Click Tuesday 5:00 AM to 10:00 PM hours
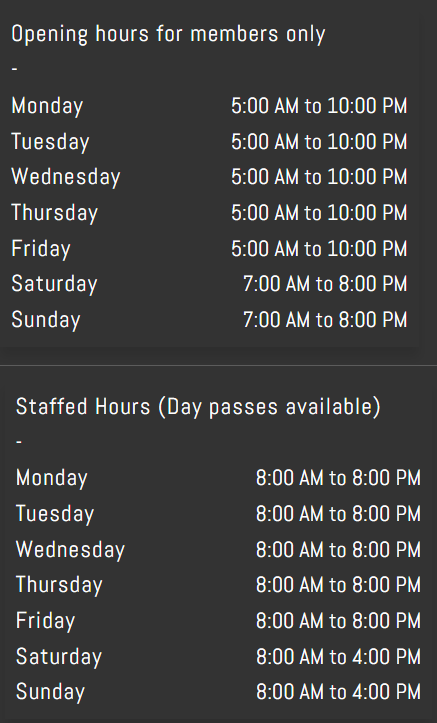The image size is (437, 723). point(319,142)
